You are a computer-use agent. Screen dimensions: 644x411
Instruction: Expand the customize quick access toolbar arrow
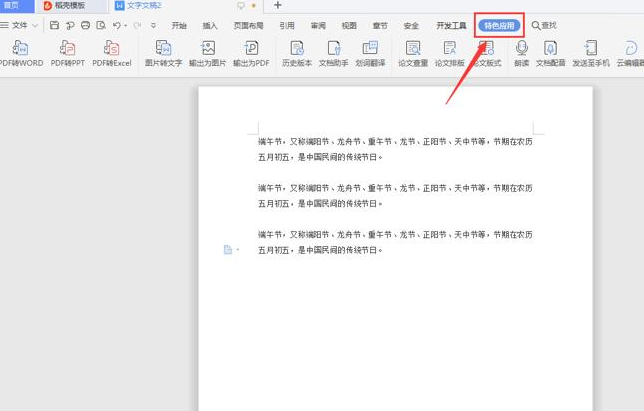[153, 25]
